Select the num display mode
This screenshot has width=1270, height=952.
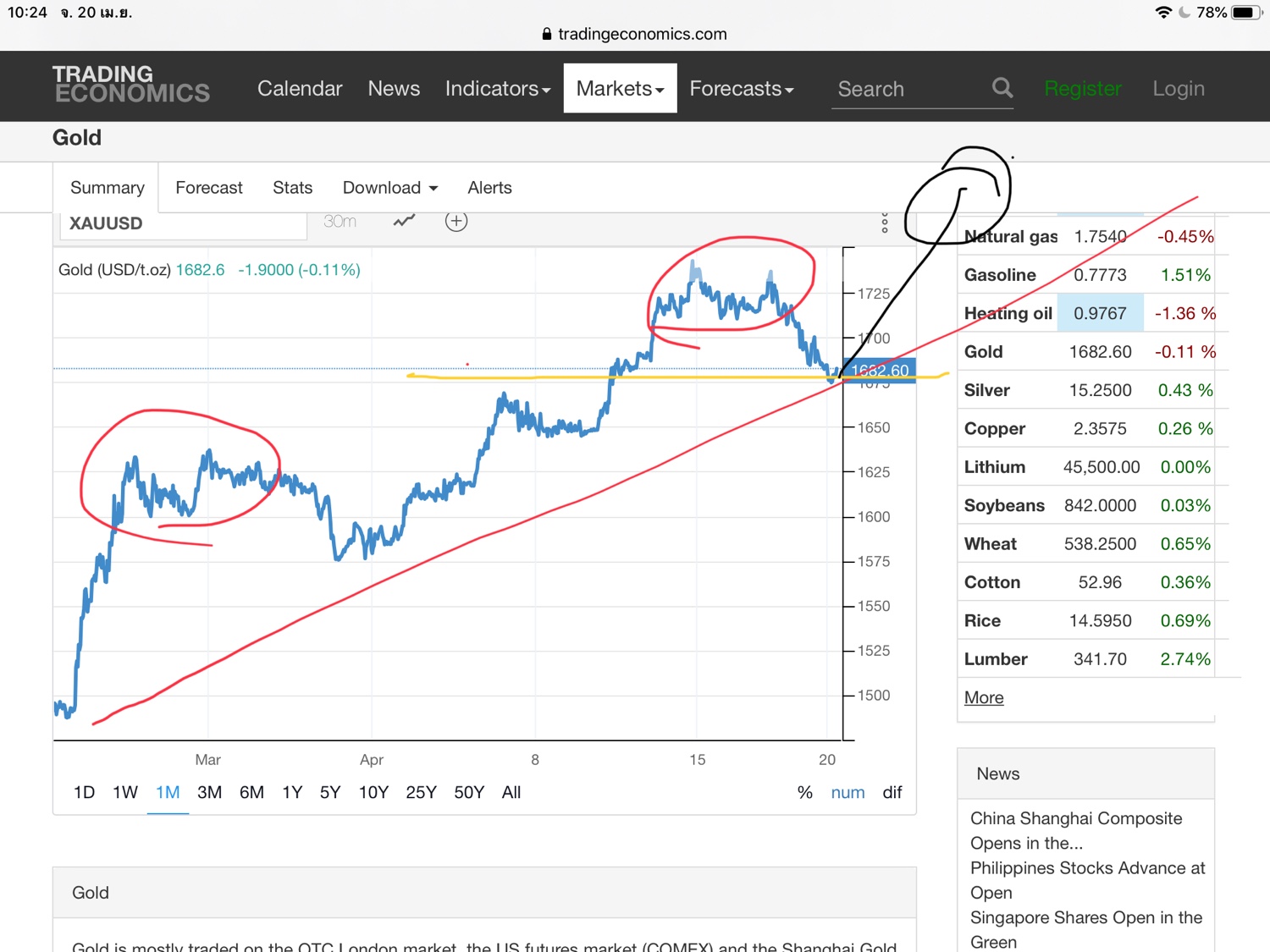848,793
